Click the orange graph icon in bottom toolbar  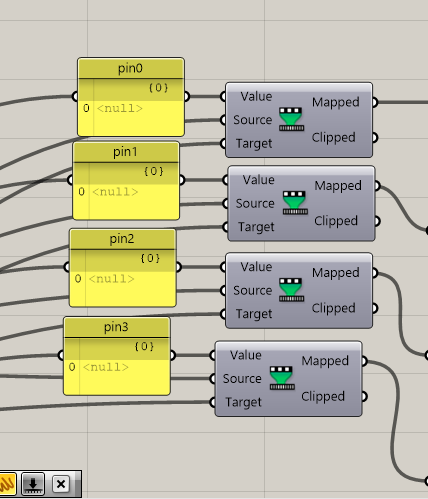pos(7,483)
